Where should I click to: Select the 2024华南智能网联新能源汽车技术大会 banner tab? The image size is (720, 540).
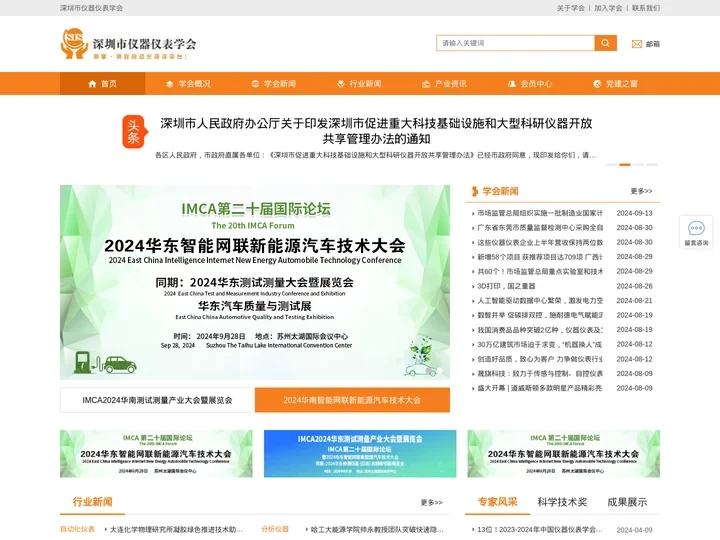pyautogui.click(x=352, y=400)
